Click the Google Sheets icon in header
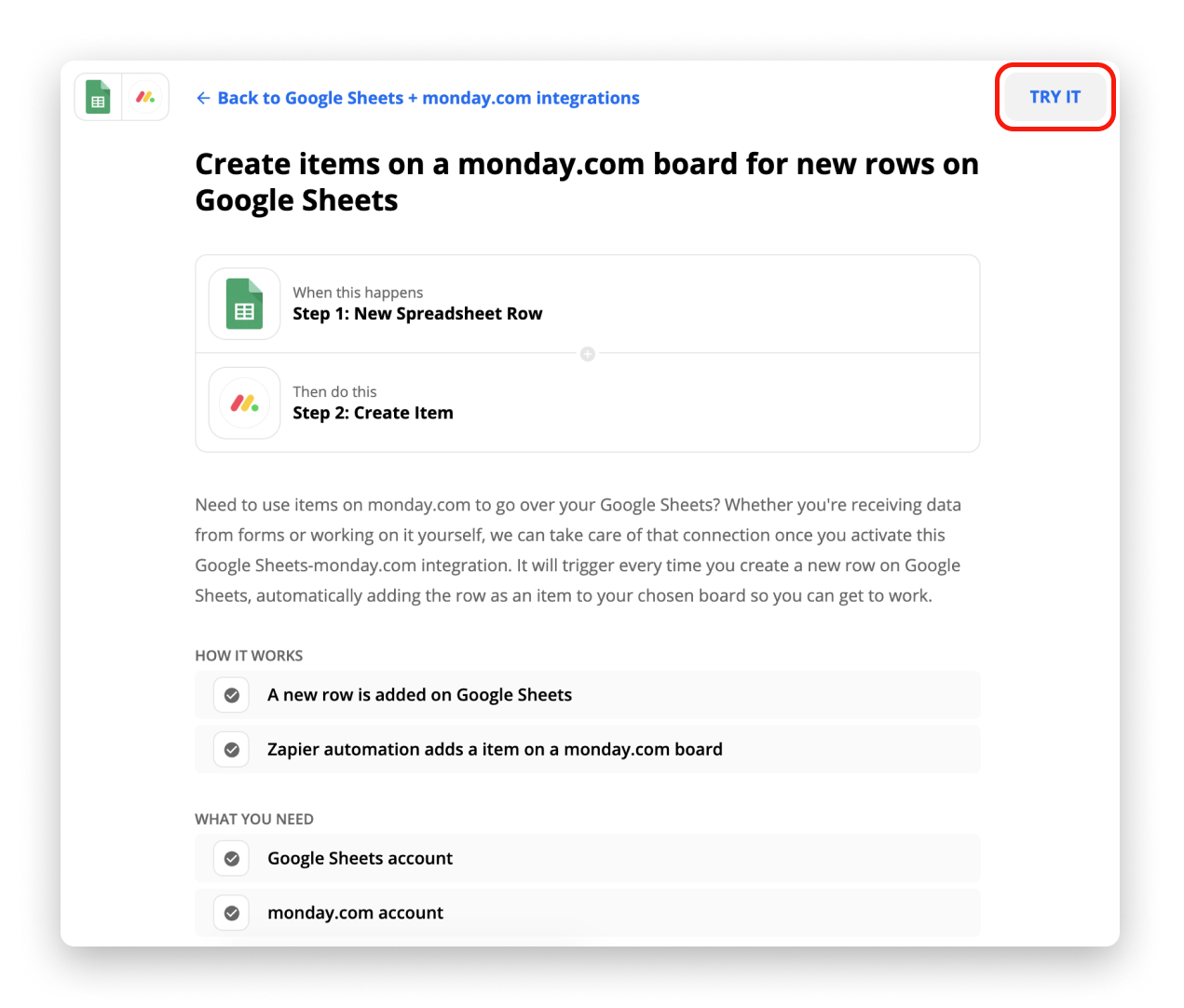Viewport: 1184px width, 1008px height. click(x=98, y=97)
